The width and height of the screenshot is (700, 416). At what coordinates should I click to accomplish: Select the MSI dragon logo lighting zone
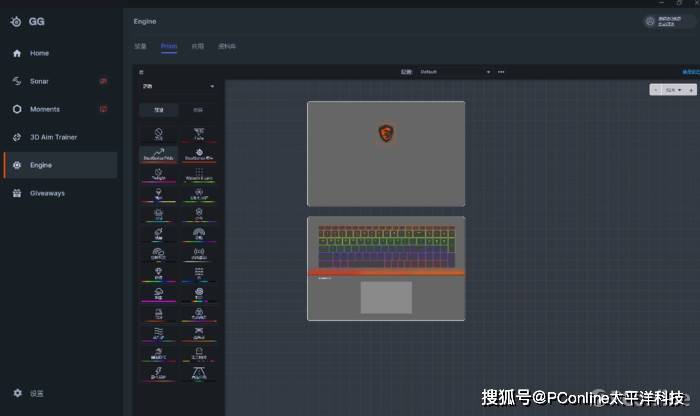point(386,133)
